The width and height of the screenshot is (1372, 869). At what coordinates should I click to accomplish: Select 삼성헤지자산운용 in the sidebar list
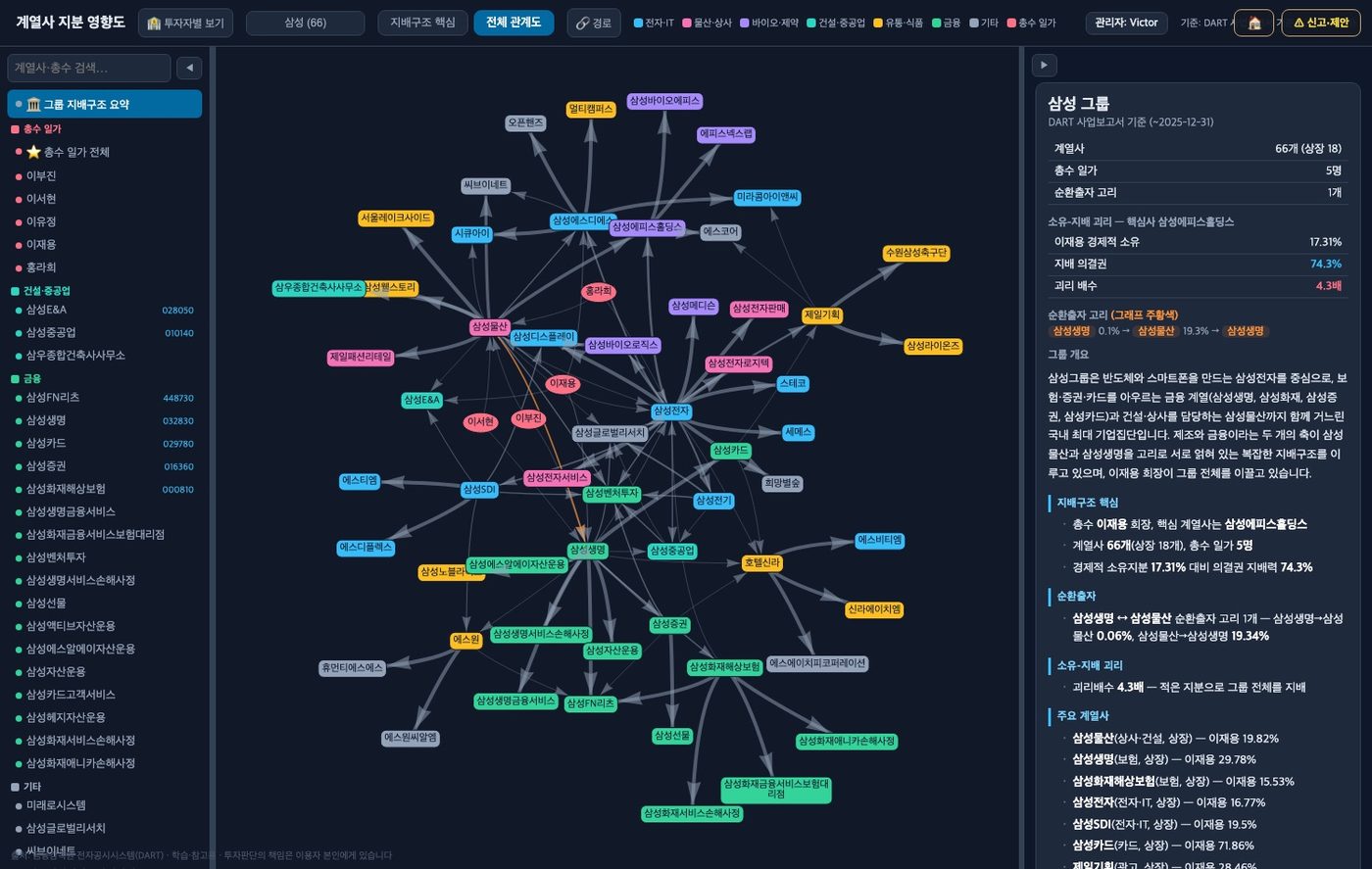[x=105, y=717]
